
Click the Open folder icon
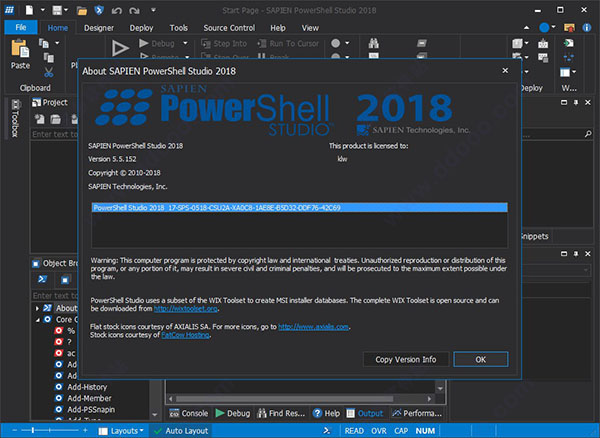(x=82, y=10)
